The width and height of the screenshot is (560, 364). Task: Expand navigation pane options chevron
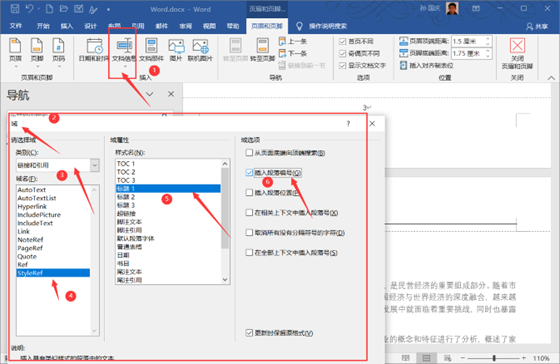(x=150, y=94)
